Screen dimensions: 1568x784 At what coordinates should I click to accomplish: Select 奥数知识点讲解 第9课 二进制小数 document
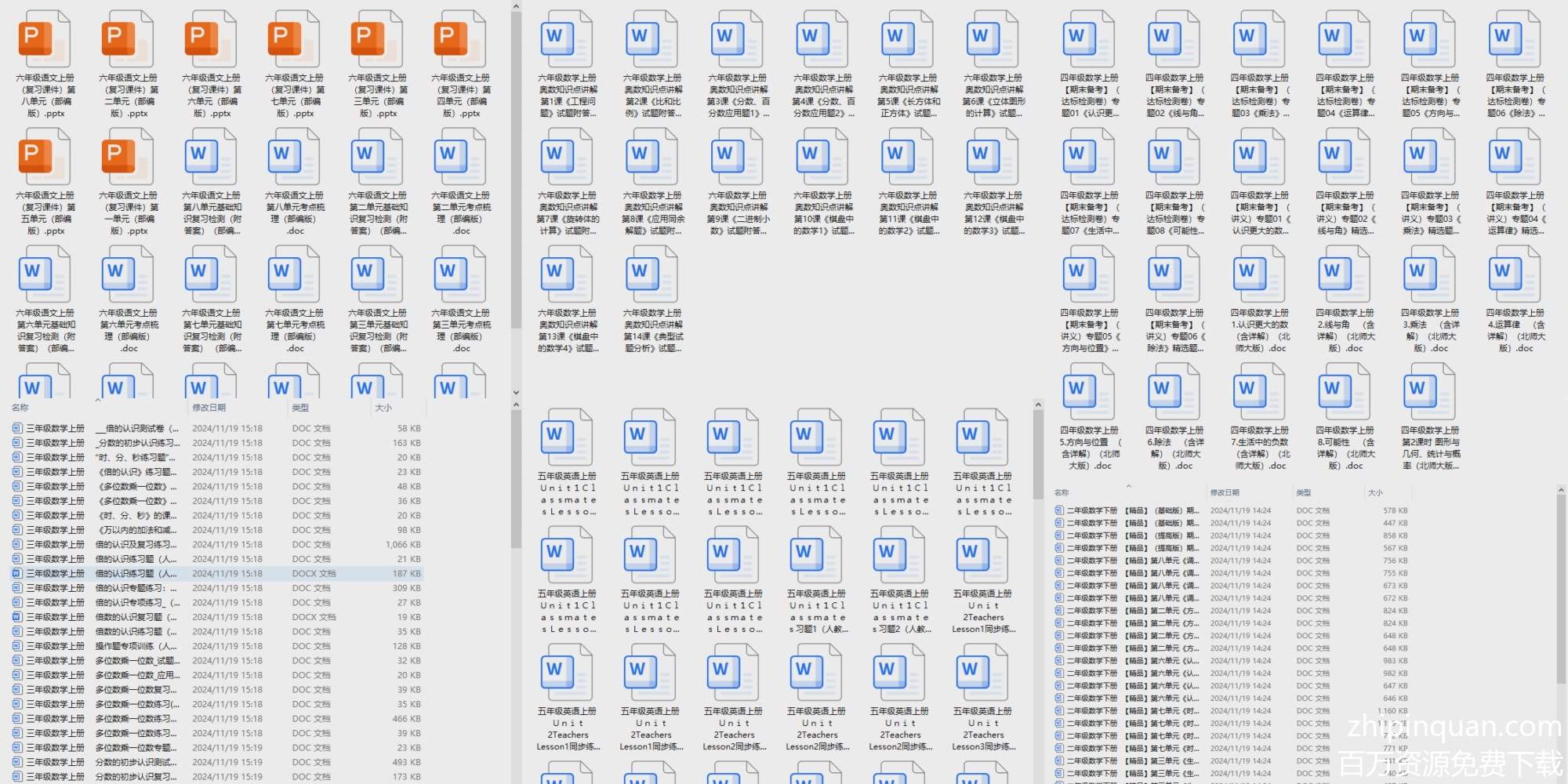(737, 182)
